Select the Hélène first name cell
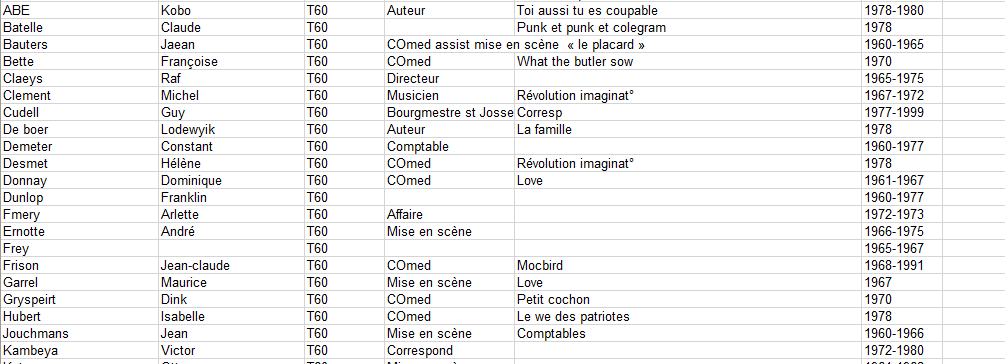Viewport: 1005px width, 364px height. [x=231, y=163]
